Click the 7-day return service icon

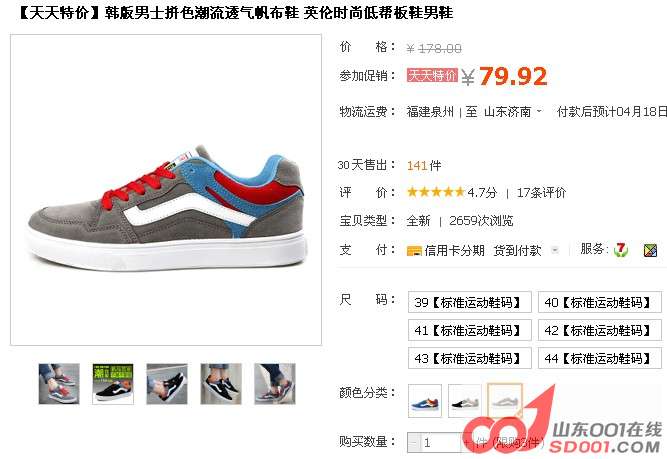click(x=621, y=250)
